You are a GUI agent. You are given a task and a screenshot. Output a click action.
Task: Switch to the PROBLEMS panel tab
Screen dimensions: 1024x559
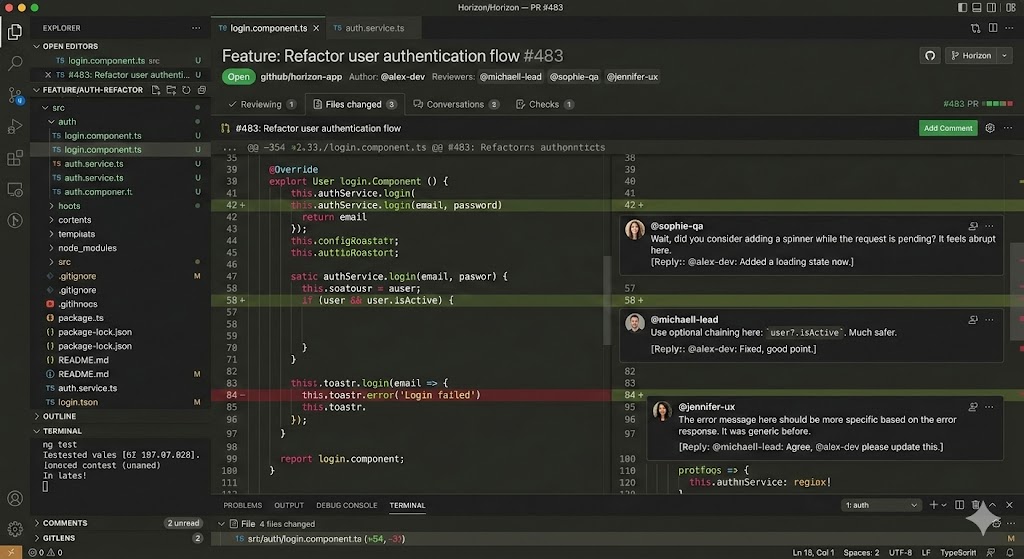tap(242, 505)
